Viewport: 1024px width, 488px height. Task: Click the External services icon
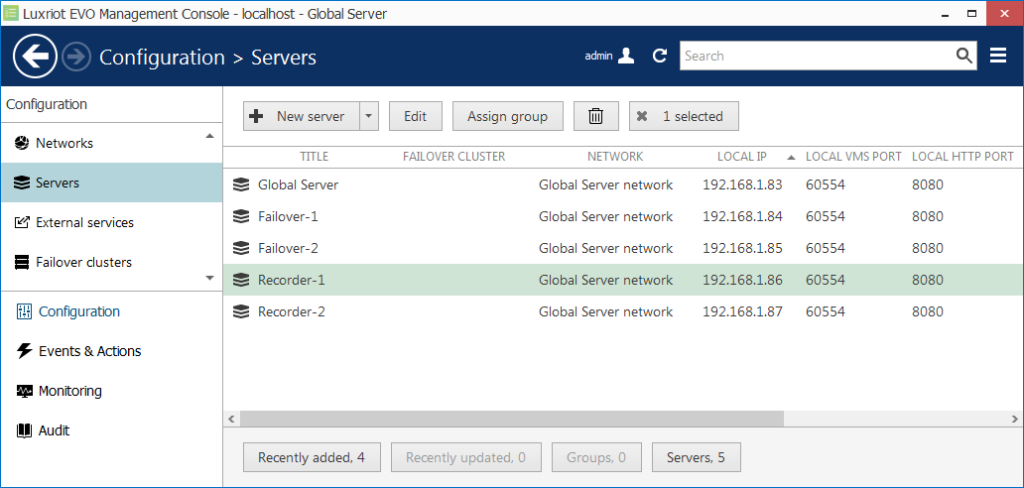[22, 223]
